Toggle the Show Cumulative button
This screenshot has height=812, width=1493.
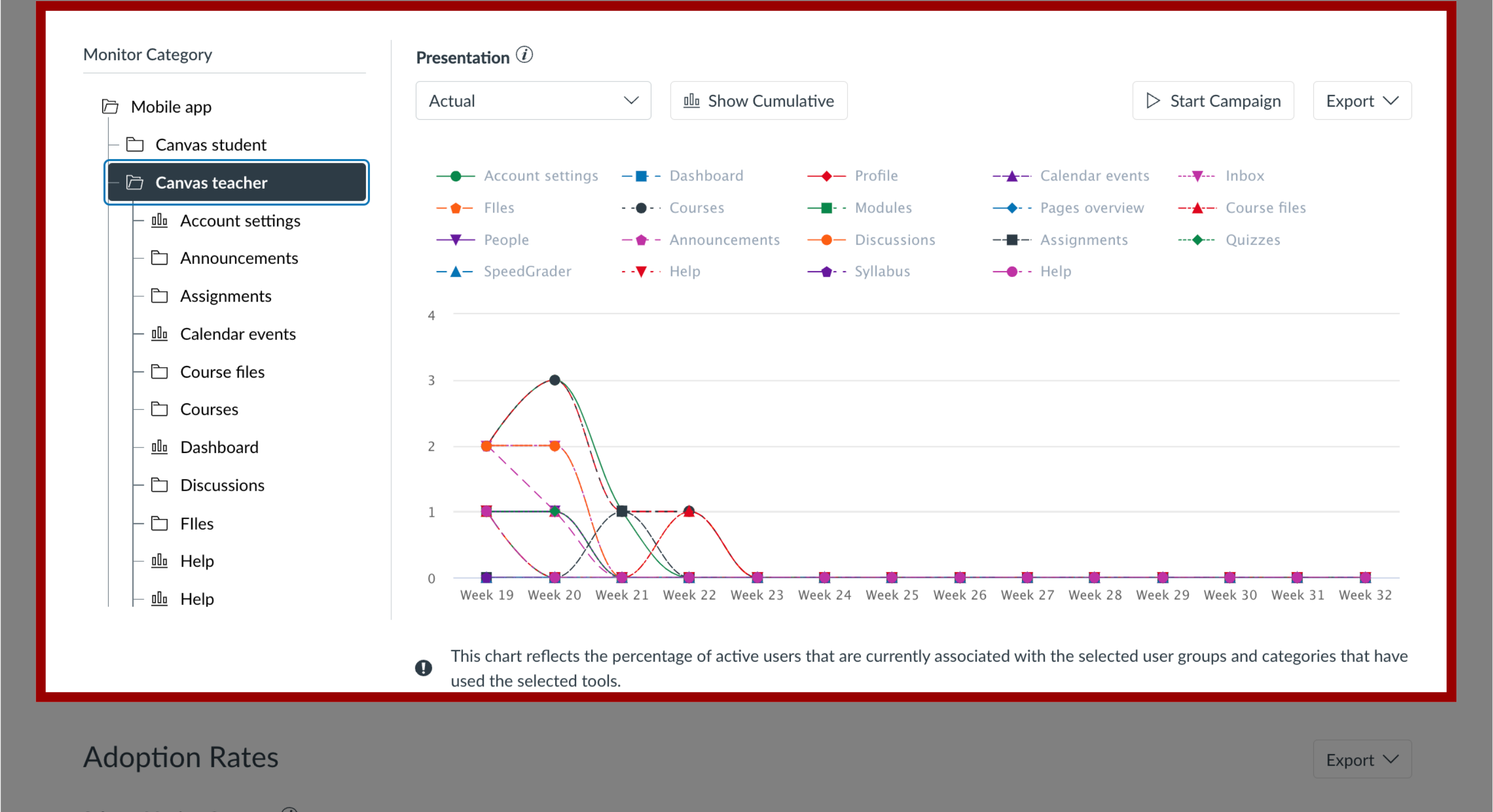tap(762, 100)
